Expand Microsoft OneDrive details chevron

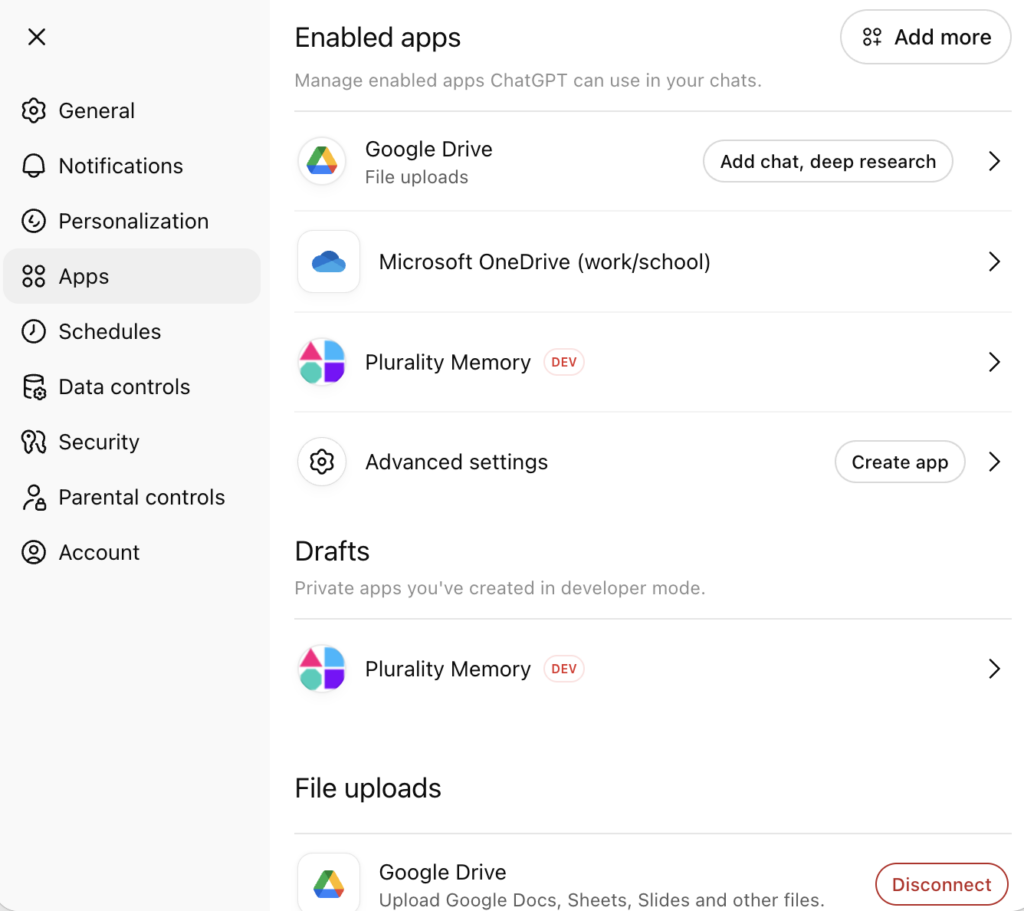[x=994, y=262]
